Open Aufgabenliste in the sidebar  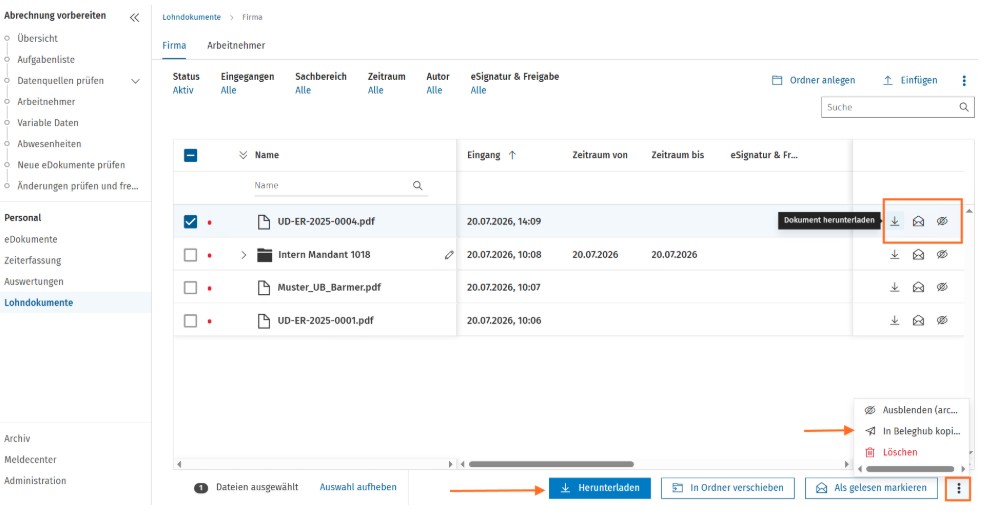pyautogui.click(x=45, y=59)
